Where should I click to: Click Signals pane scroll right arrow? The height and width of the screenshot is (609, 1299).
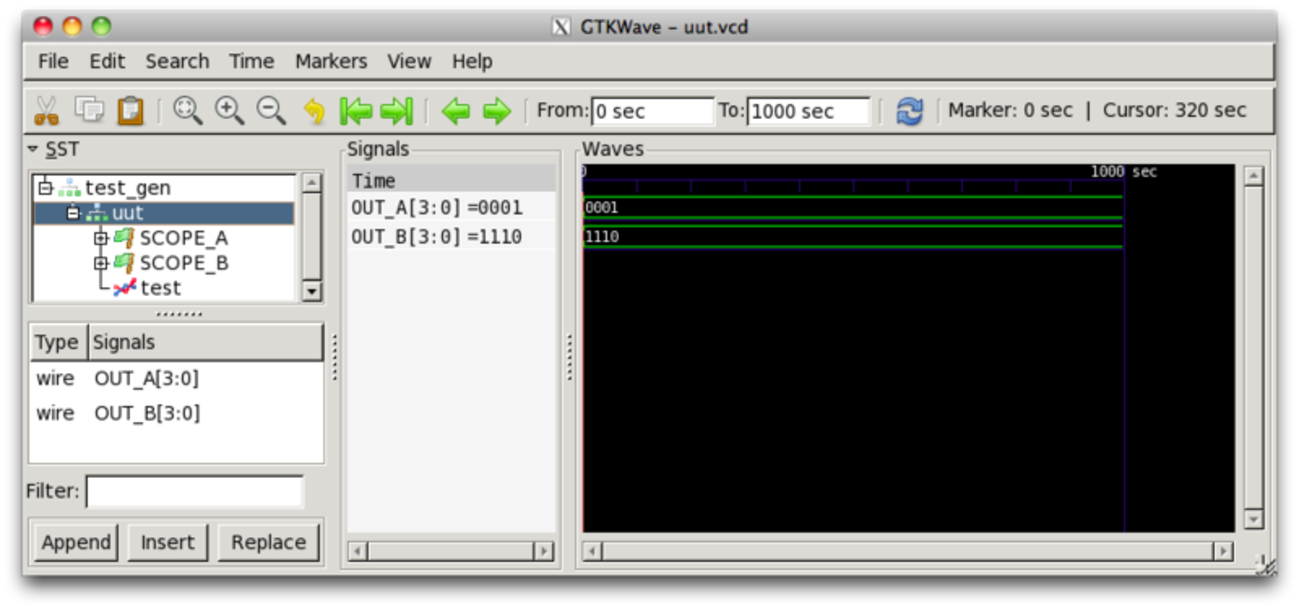coord(544,551)
